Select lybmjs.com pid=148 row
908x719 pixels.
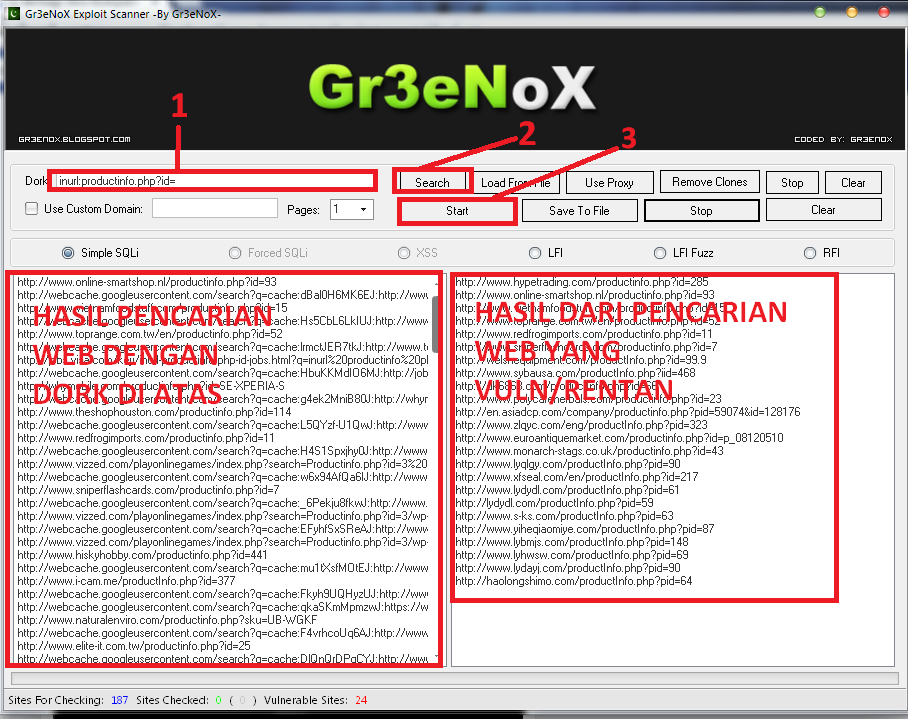tap(572, 542)
